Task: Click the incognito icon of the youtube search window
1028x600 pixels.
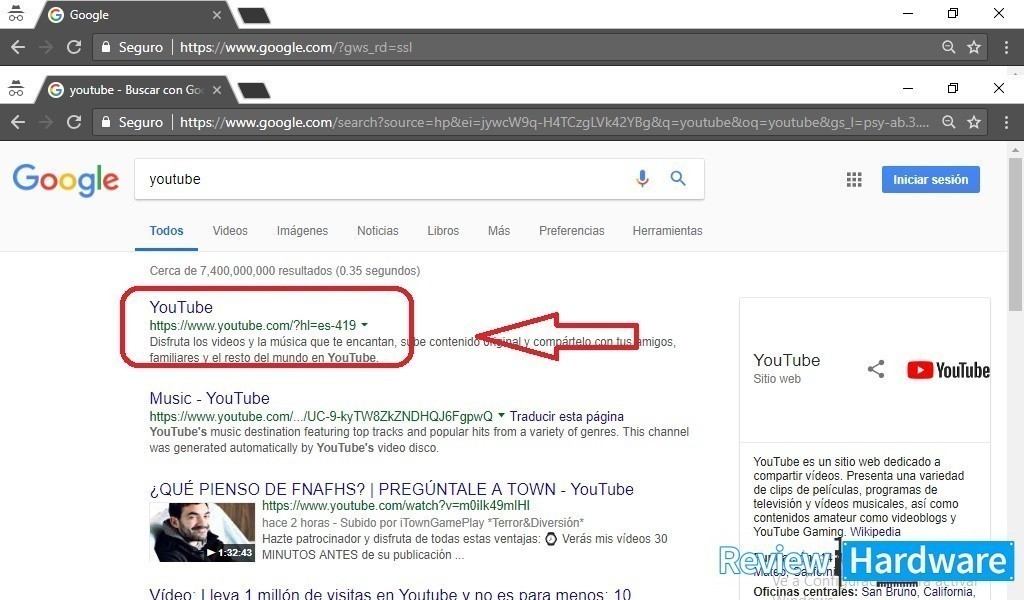Action: coord(16,89)
